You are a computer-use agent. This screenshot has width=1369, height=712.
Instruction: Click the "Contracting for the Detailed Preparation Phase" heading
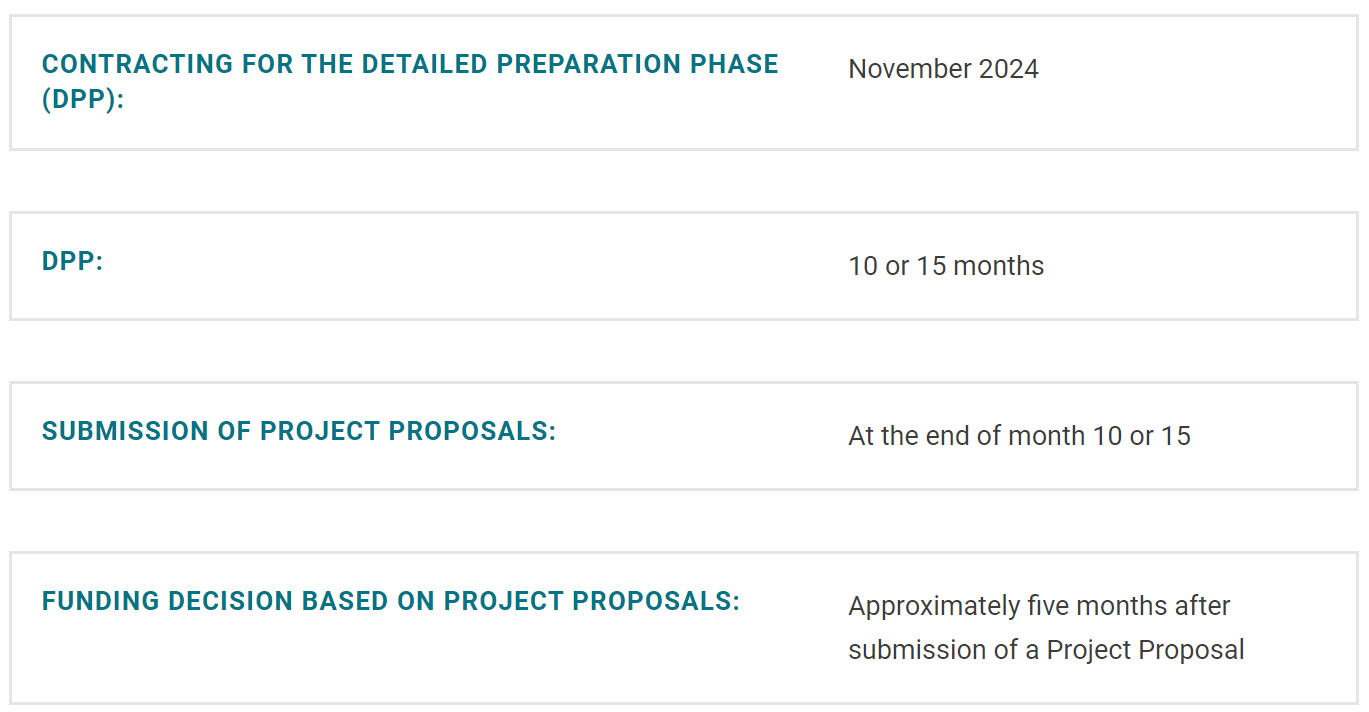[410, 64]
